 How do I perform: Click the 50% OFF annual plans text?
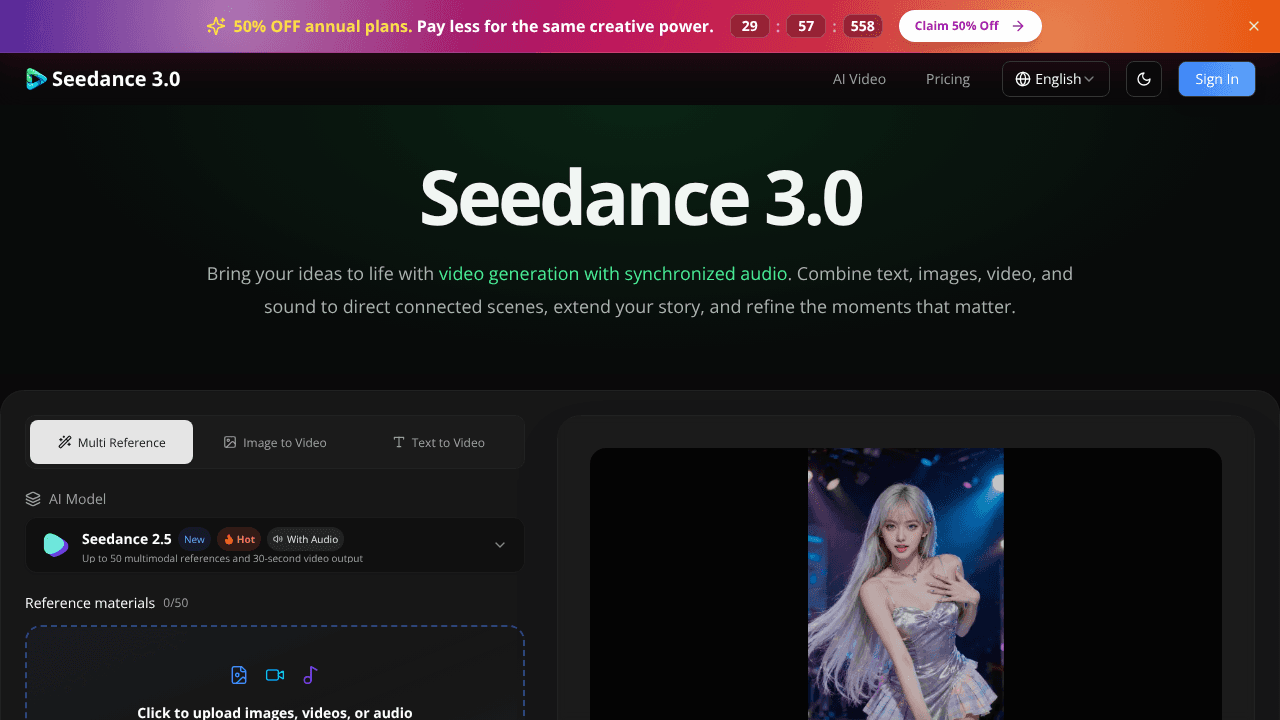(323, 26)
